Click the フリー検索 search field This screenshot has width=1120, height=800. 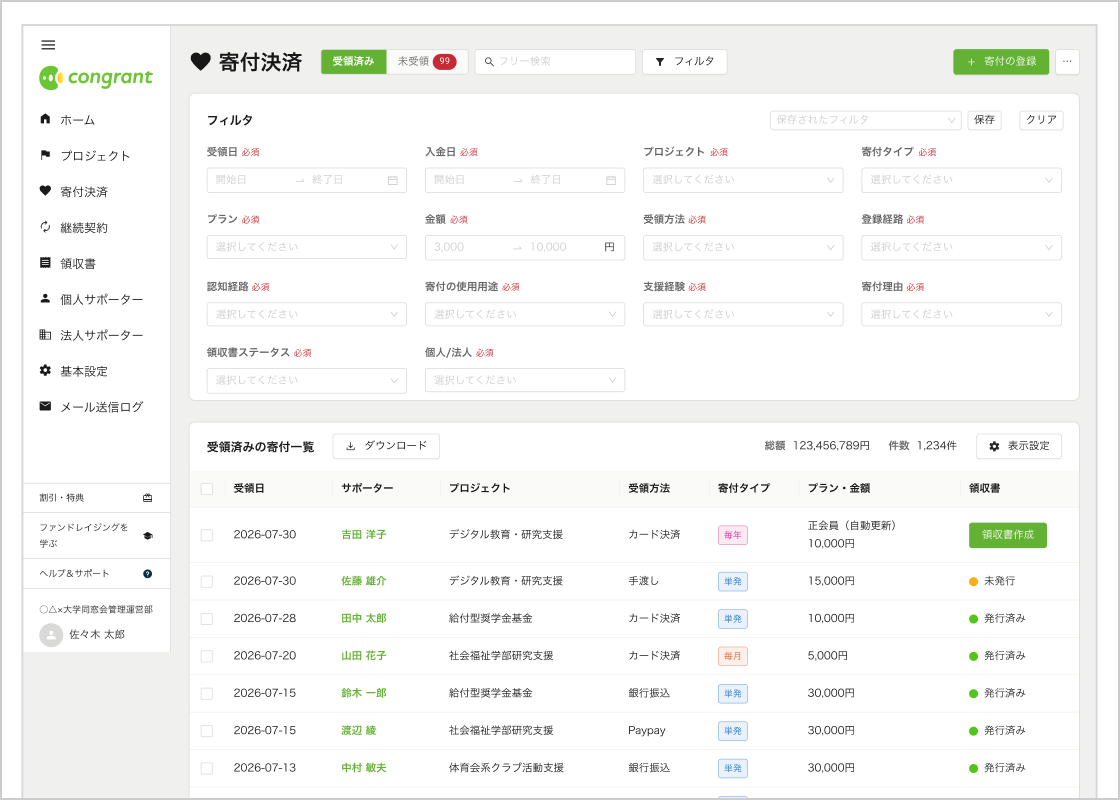[555, 61]
